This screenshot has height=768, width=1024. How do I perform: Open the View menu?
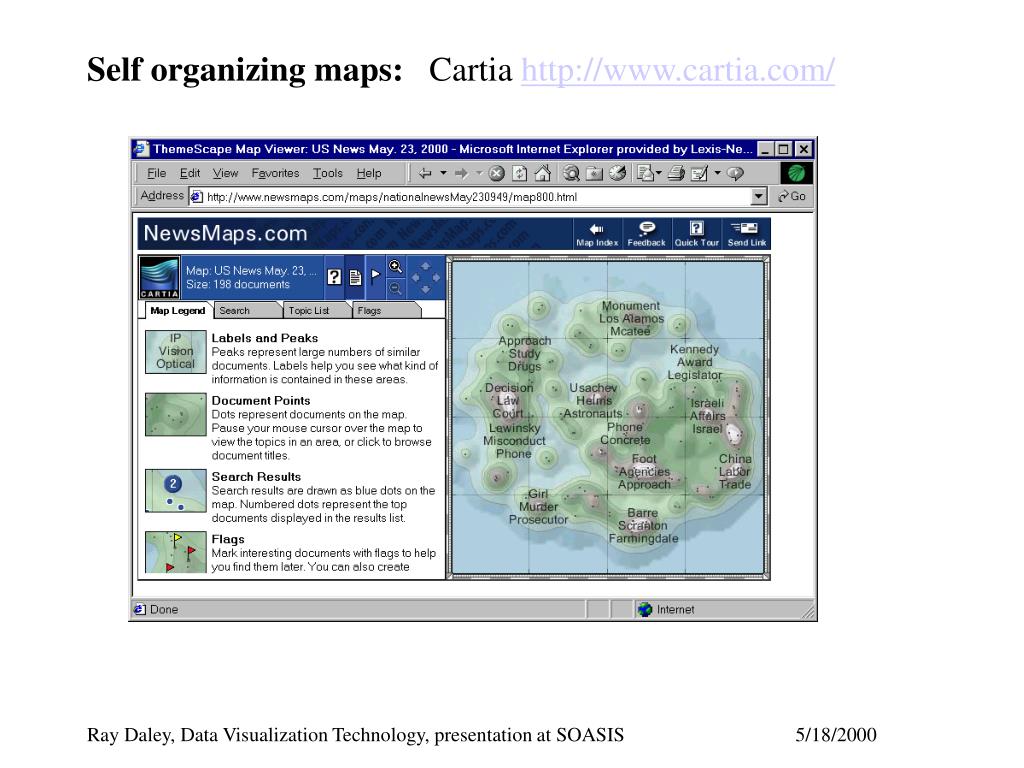[x=225, y=173]
